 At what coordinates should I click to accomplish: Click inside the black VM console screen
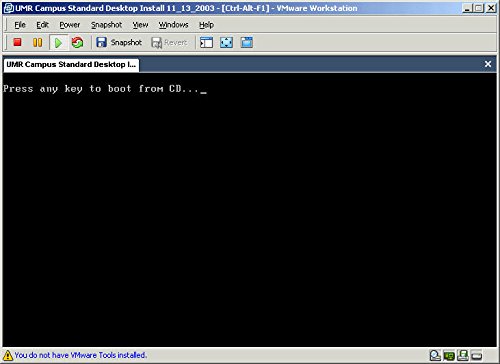pos(249,210)
